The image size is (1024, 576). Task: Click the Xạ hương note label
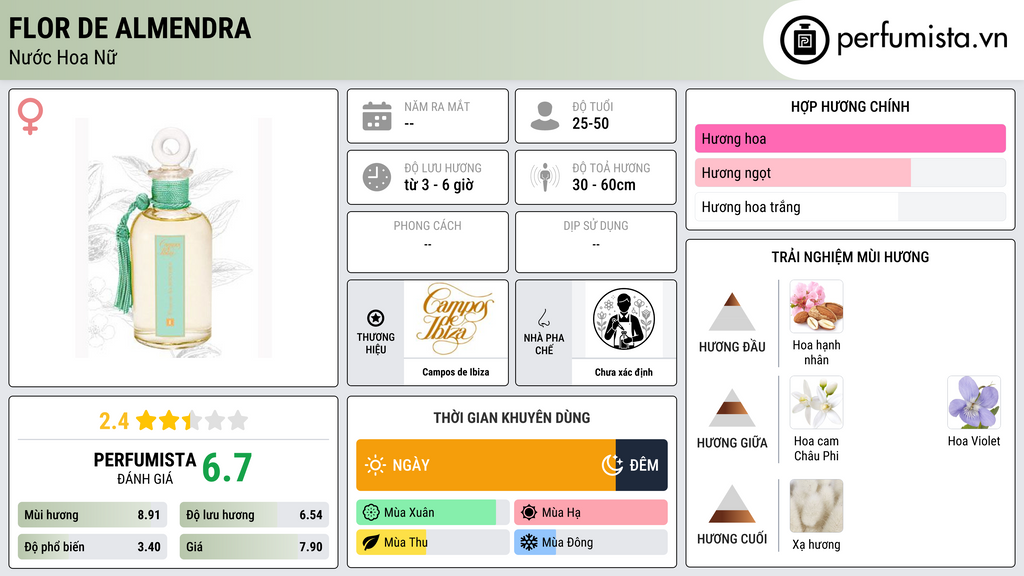click(816, 545)
